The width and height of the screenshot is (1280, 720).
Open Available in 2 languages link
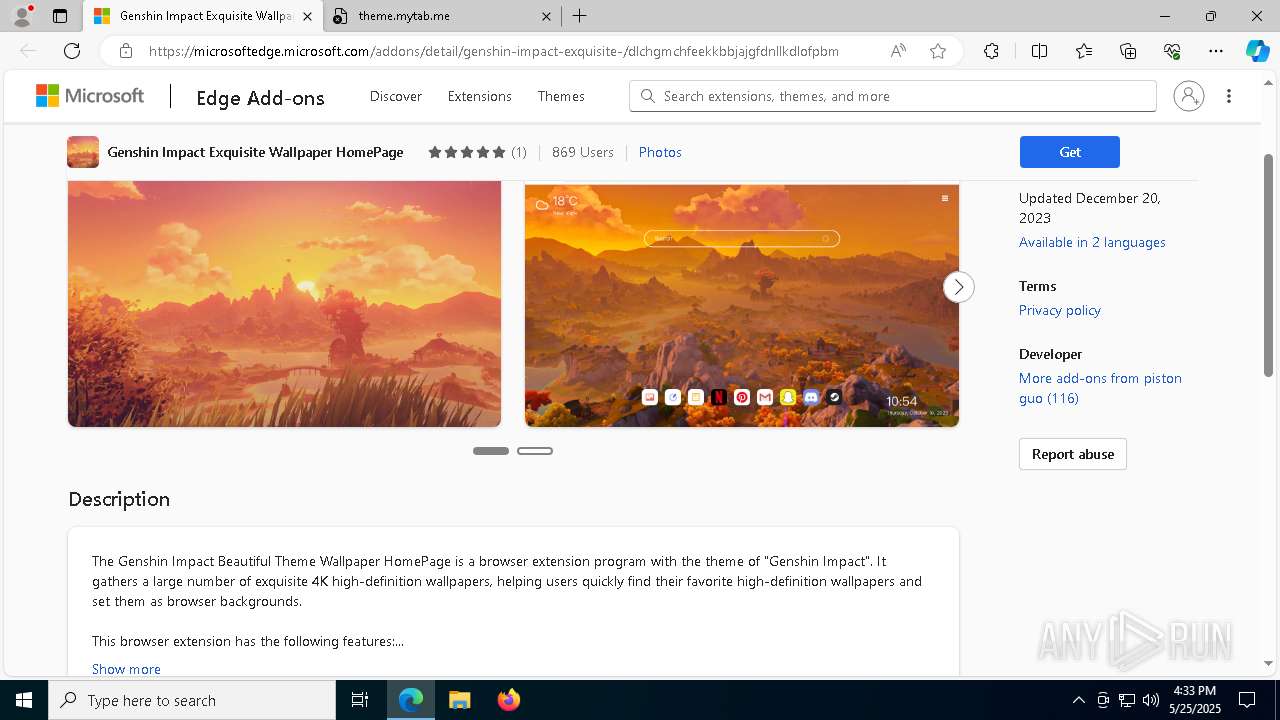(x=1092, y=242)
